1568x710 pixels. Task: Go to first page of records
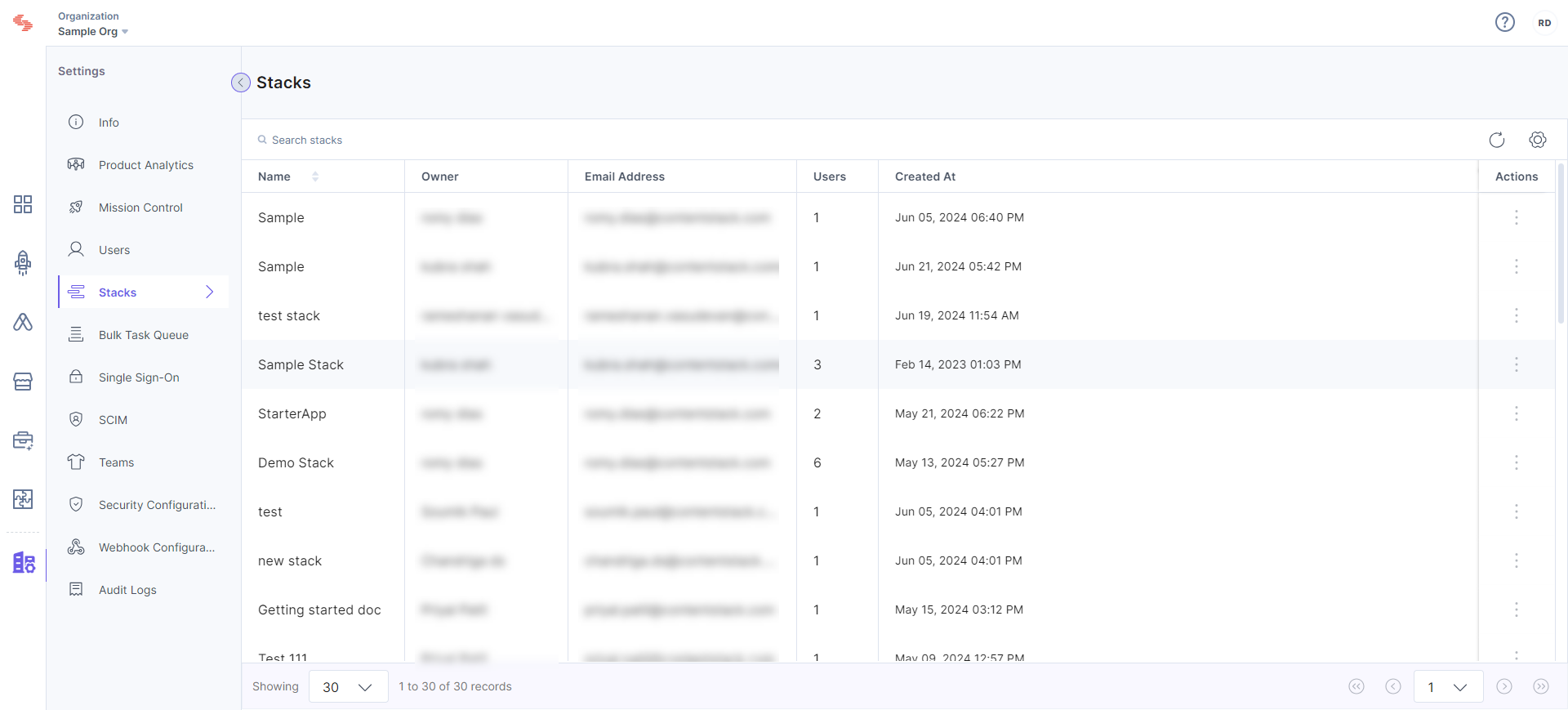[1356, 686]
